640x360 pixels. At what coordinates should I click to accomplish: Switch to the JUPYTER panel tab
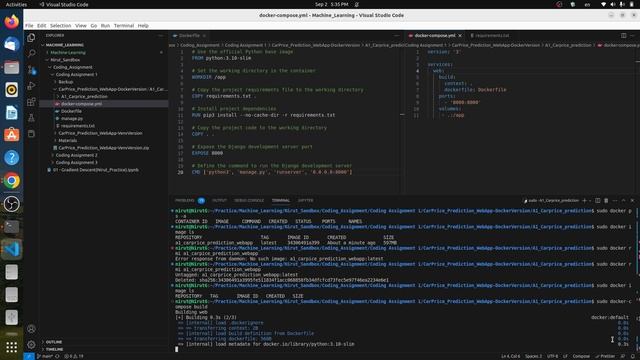tap(305, 200)
